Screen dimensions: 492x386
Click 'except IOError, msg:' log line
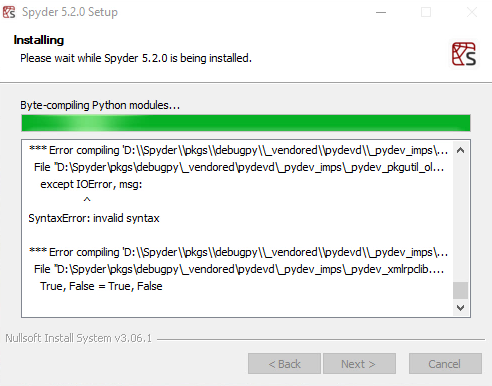91,184
